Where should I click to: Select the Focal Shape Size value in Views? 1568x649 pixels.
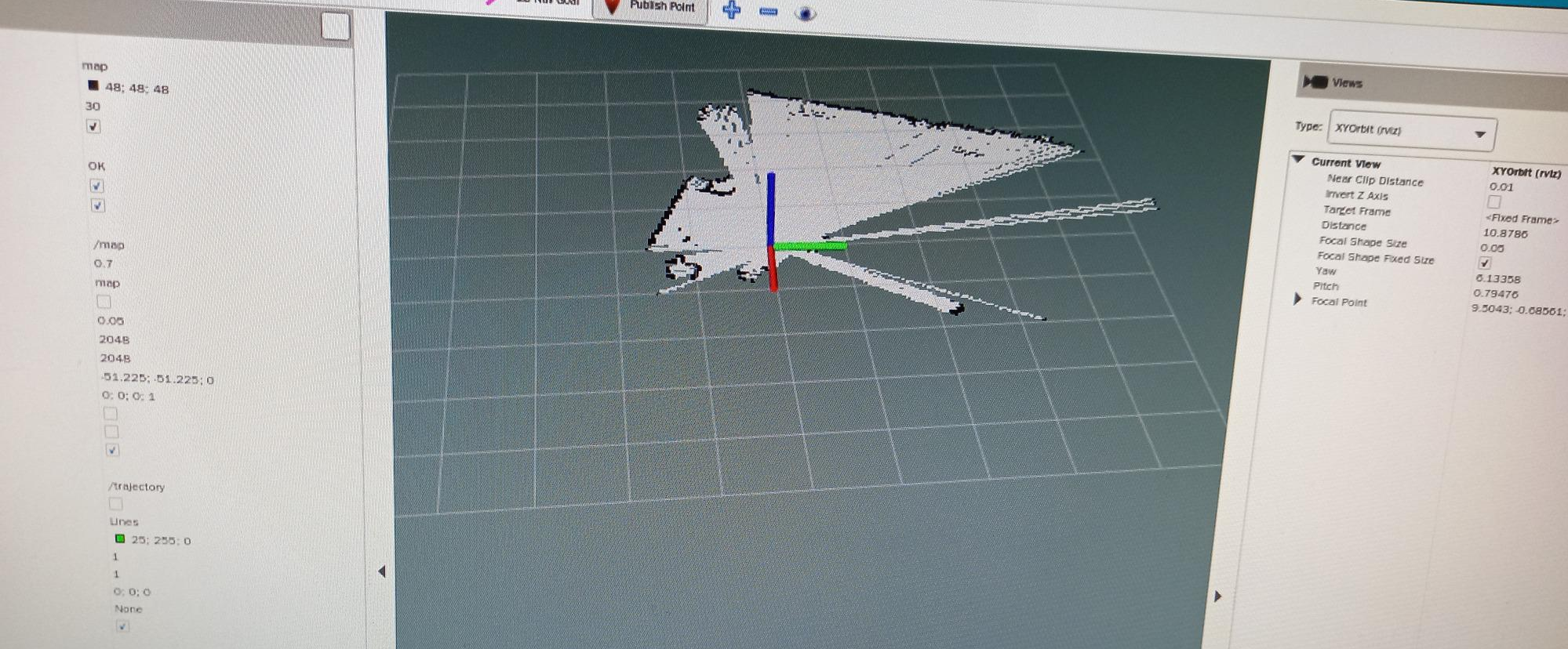1492,248
